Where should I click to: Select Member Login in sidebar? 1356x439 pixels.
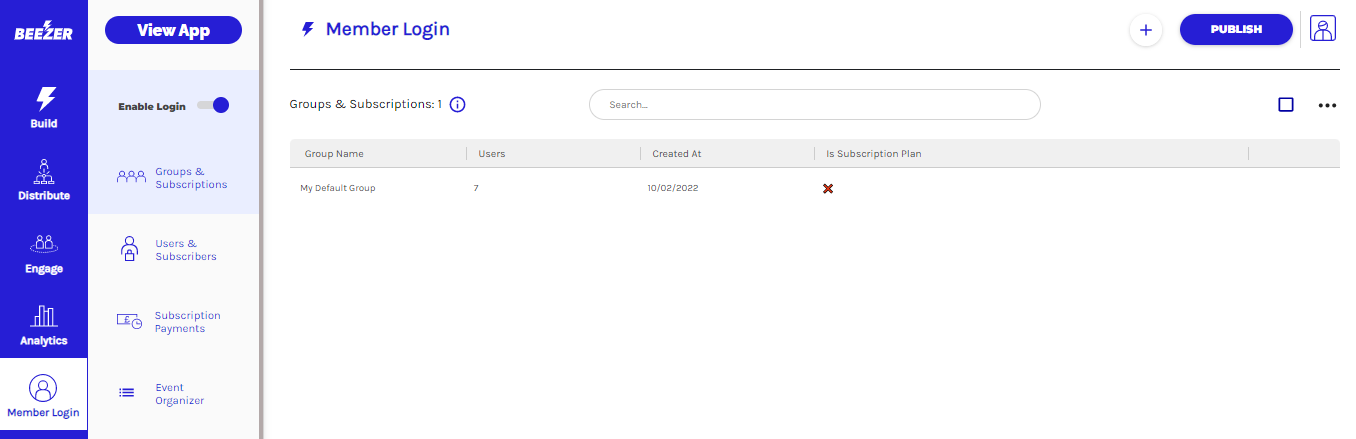(x=43, y=396)
